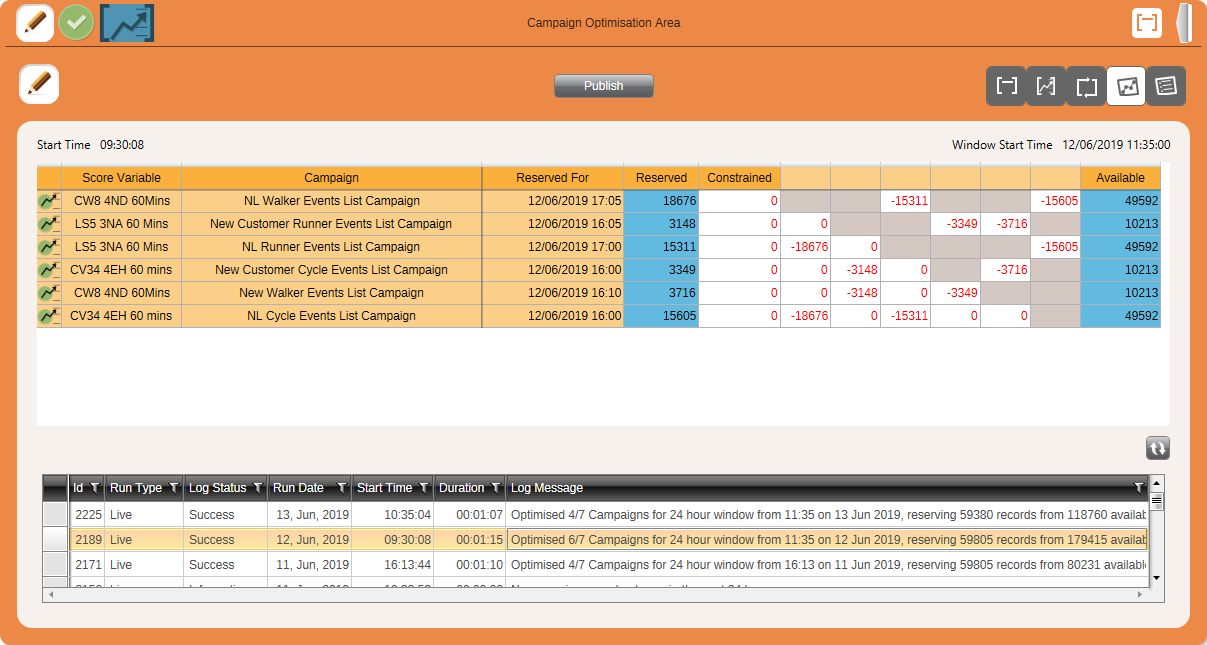Refresh the log grid with arrows icon
1207x645 pixels.
[1158, 449]
